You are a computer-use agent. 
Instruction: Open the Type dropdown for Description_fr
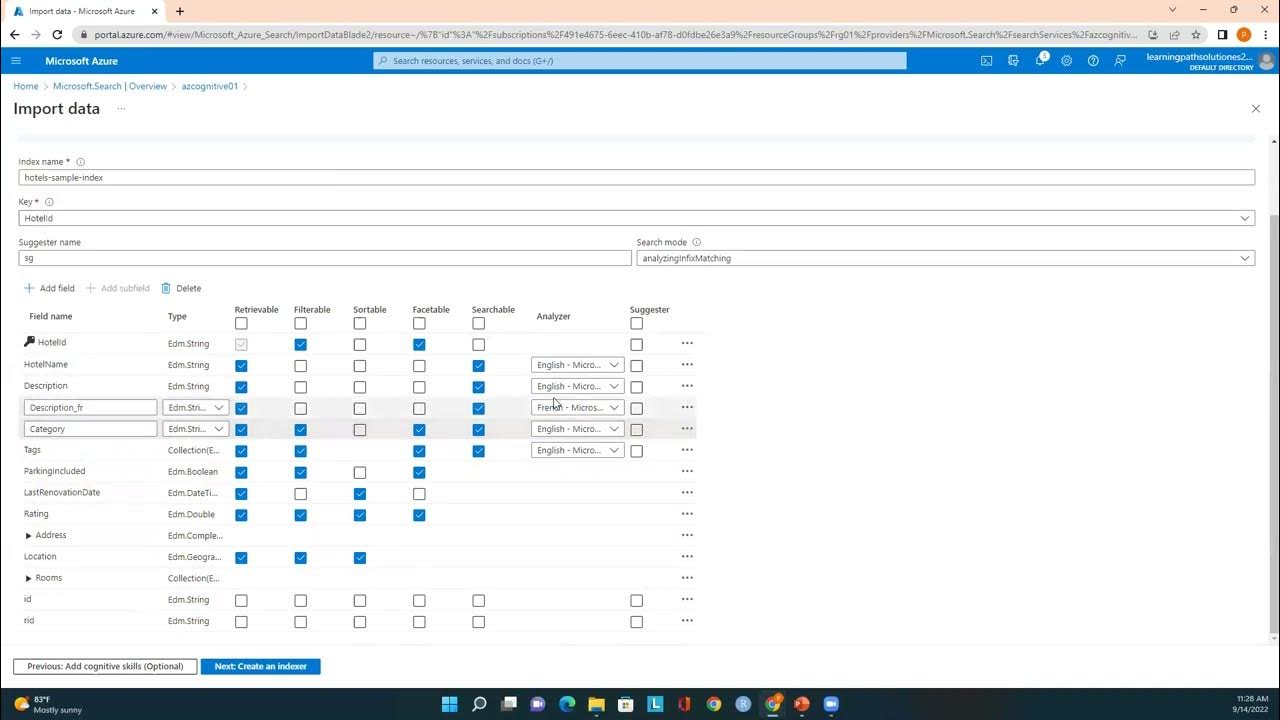click(x=196, y=407)
